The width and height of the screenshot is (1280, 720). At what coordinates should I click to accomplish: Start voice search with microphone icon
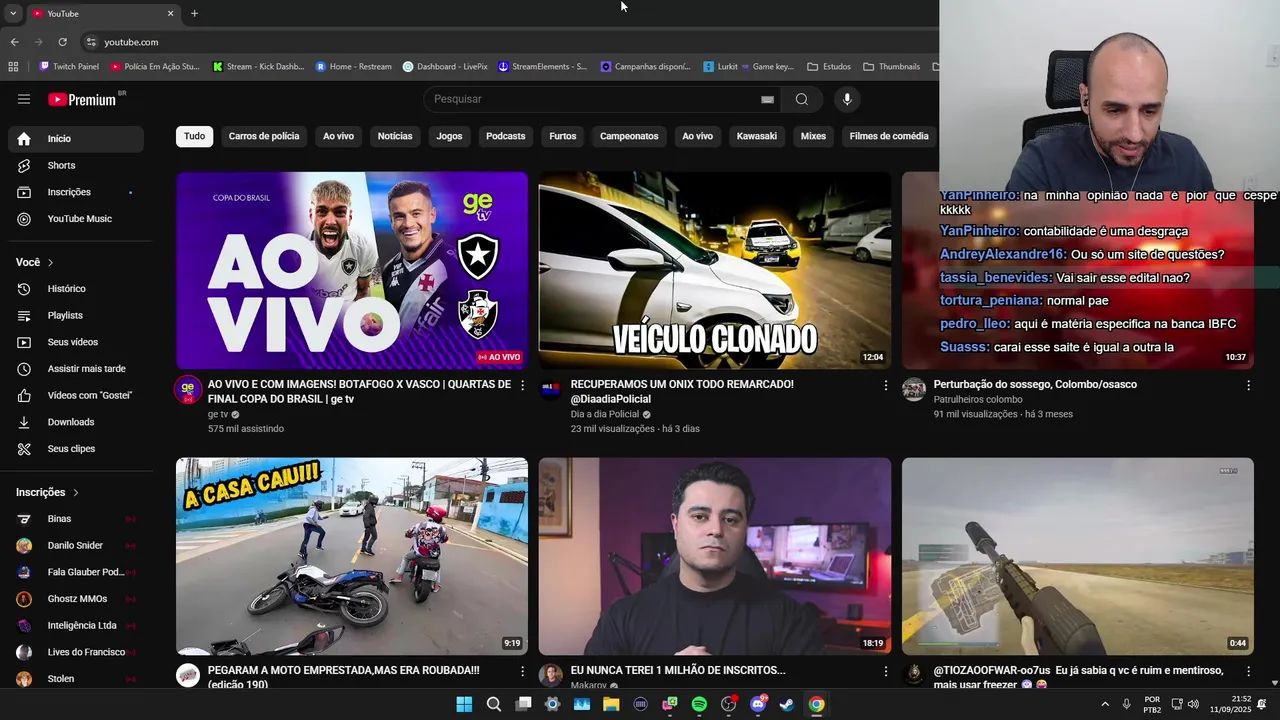pyautogui.click(x=847, y=99)
